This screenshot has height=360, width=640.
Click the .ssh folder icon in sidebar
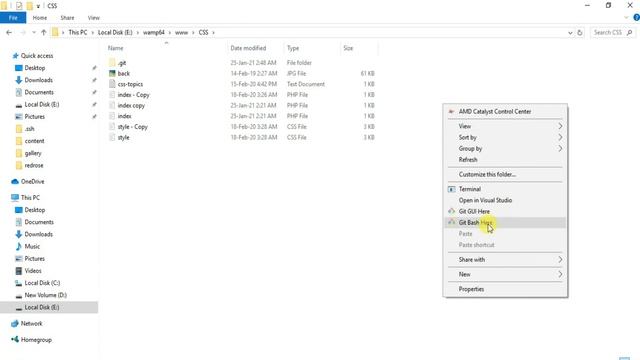19,129
